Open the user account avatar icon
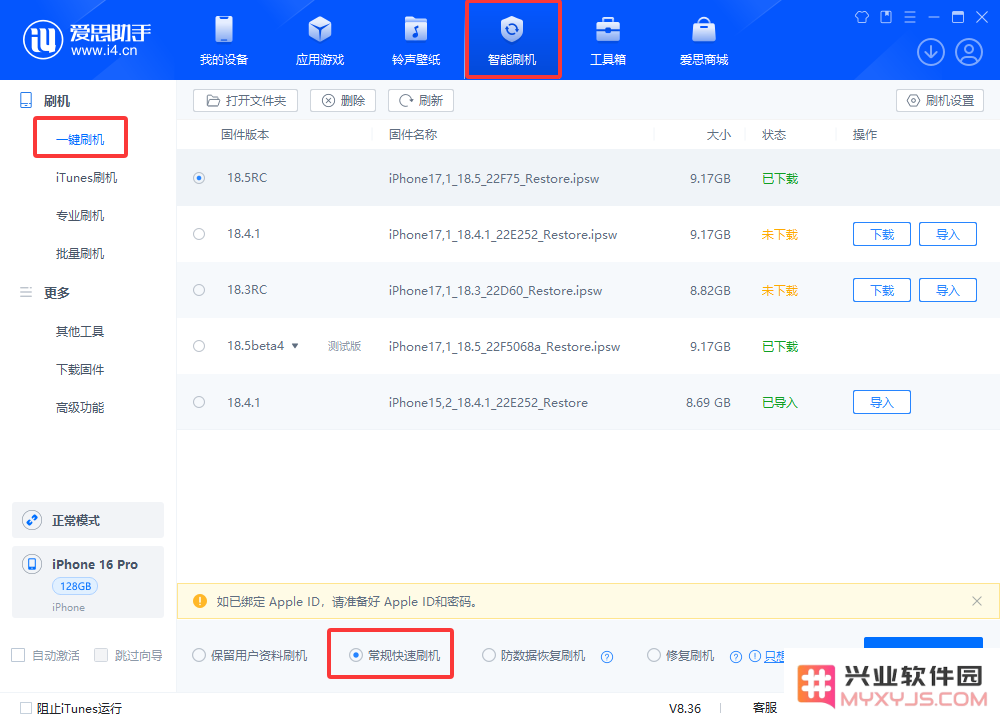Image resolution: width=1000 pixels, height=723 pixels. [x=969, y=52]
